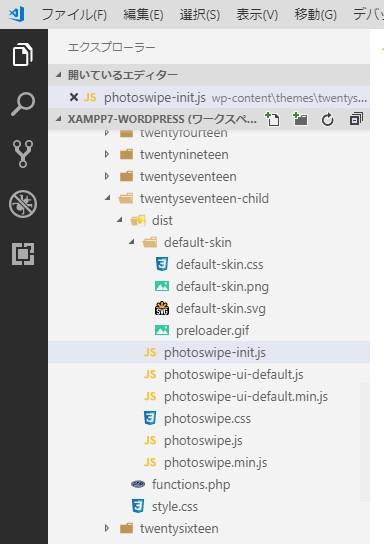Viewport: 384px width, 544px height.
Task: Collapse the dist folder arrow
Action: coord(120,220)
